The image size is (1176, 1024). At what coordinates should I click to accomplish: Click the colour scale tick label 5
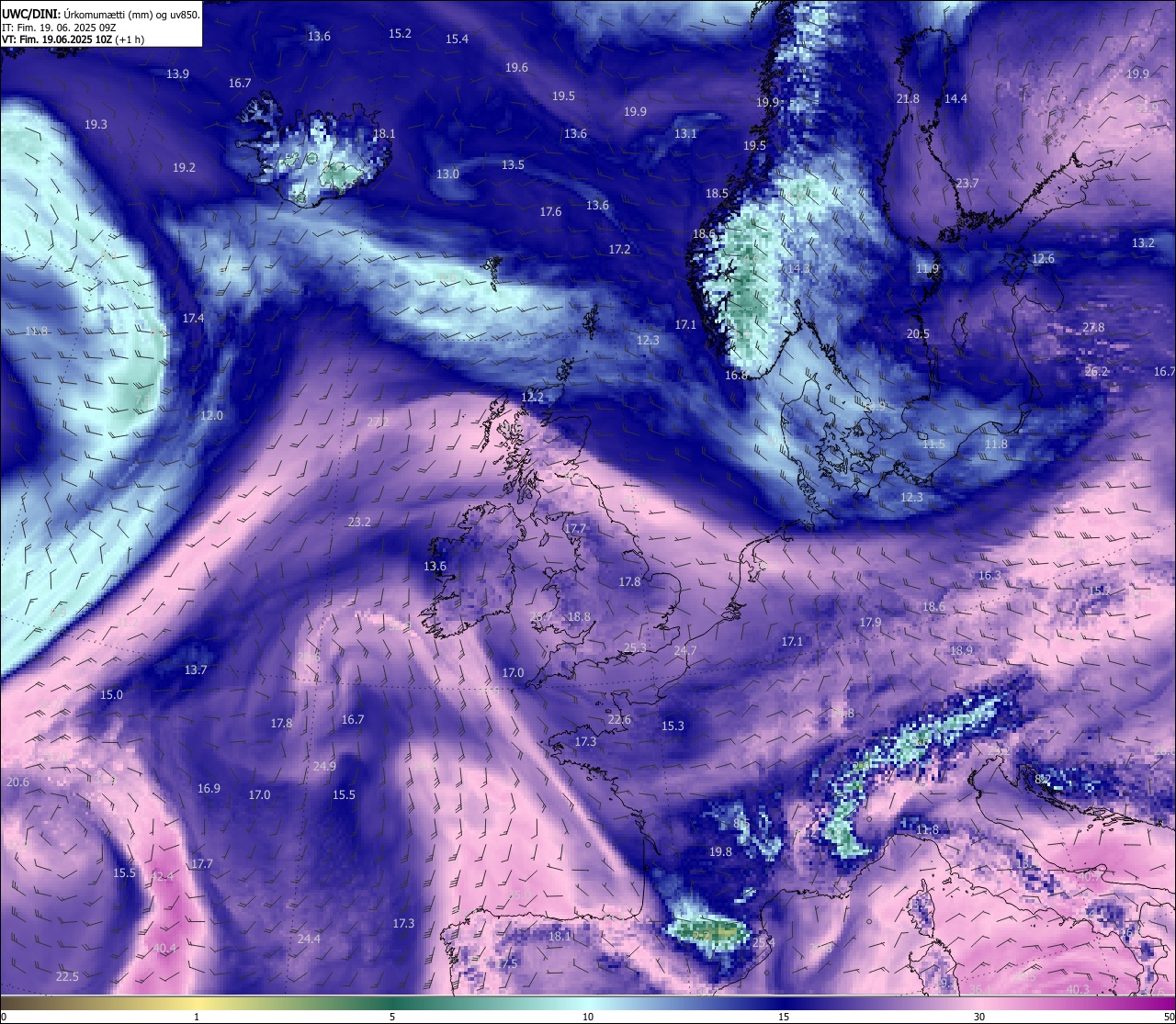(x=392, y=1017)
